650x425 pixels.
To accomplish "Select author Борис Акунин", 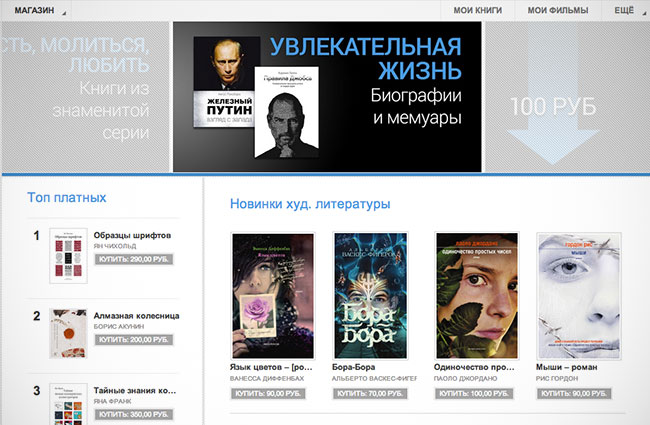I will point(119,326).
